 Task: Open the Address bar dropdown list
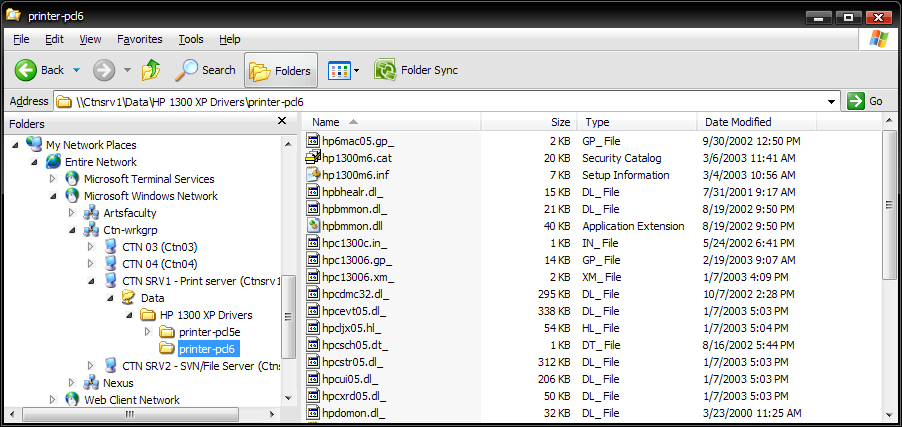click(x=831, y=102)
